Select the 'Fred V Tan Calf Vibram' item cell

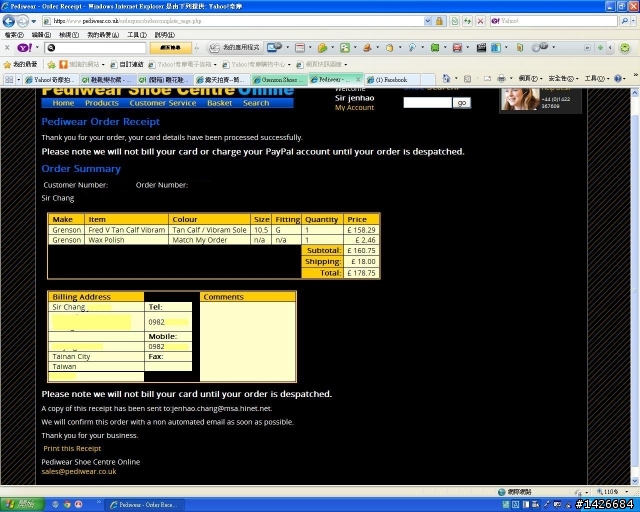[x=127, y=230]
